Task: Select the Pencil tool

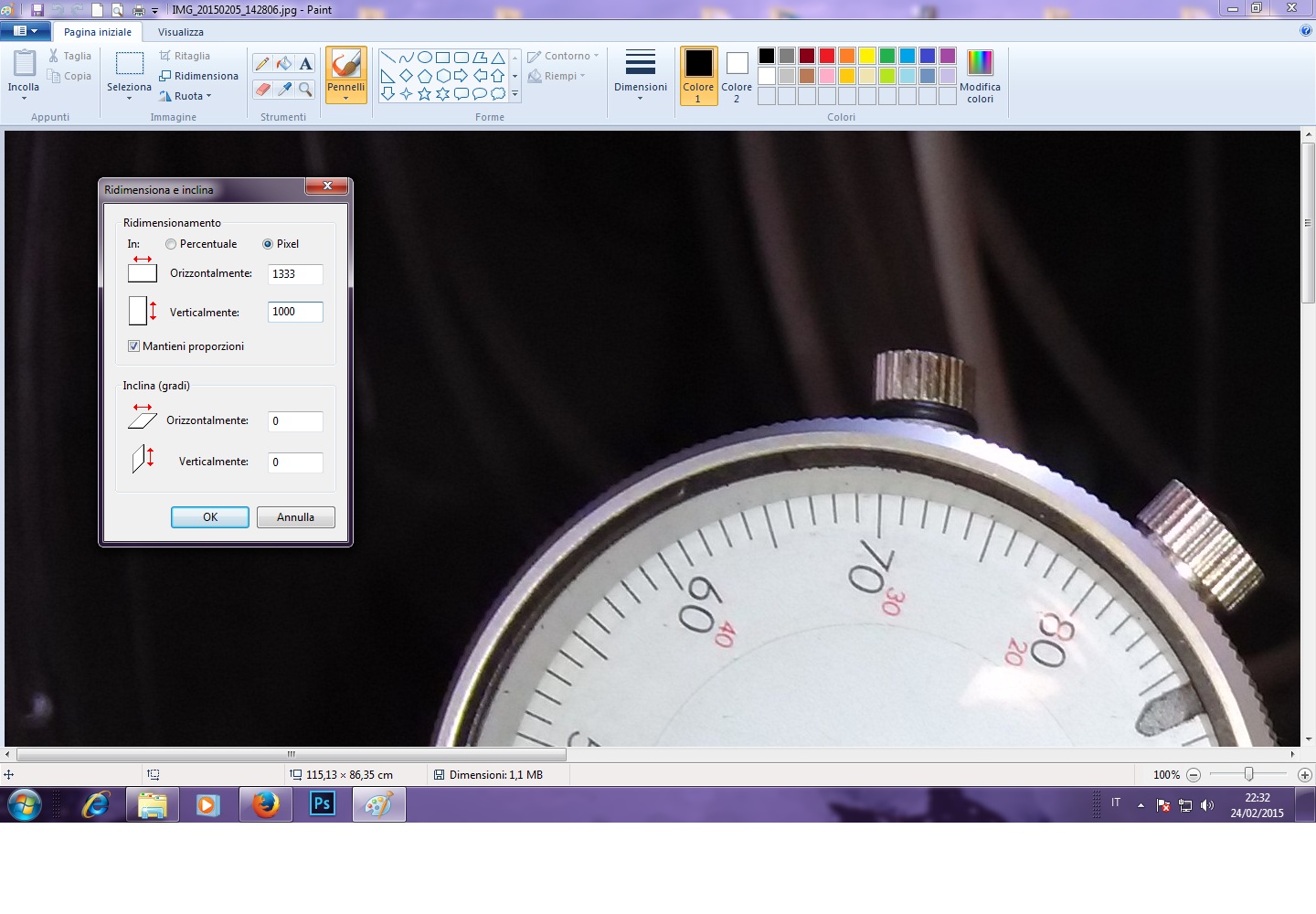Action: coord(262,63)
